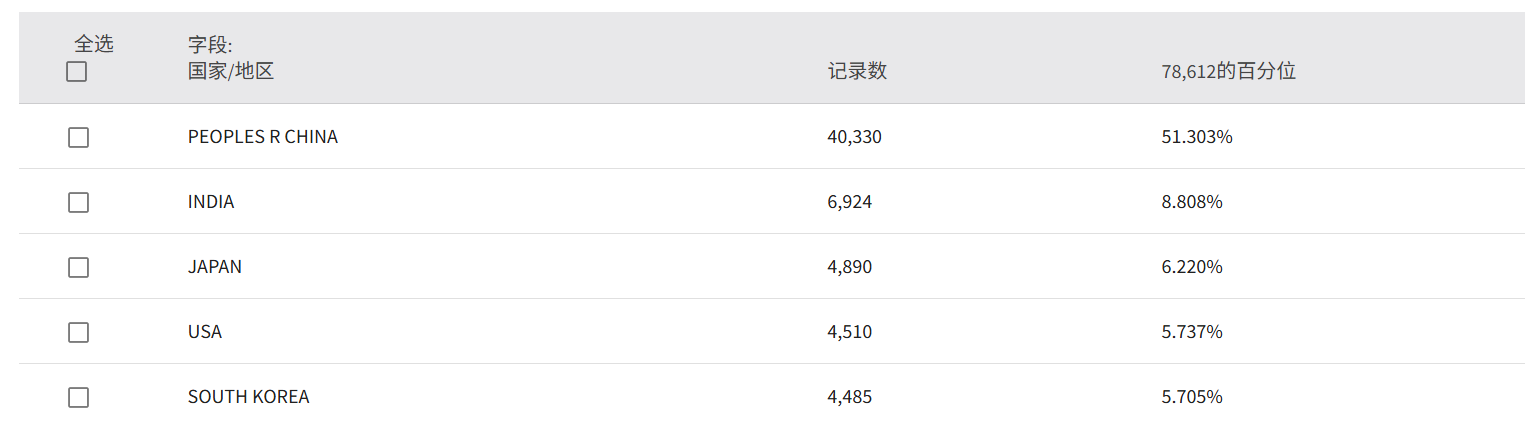Image resolution: width=1525 pixels, height=424 pixels.
Task: Check the SOUTH KOREA checkbox
Action: 78,397
